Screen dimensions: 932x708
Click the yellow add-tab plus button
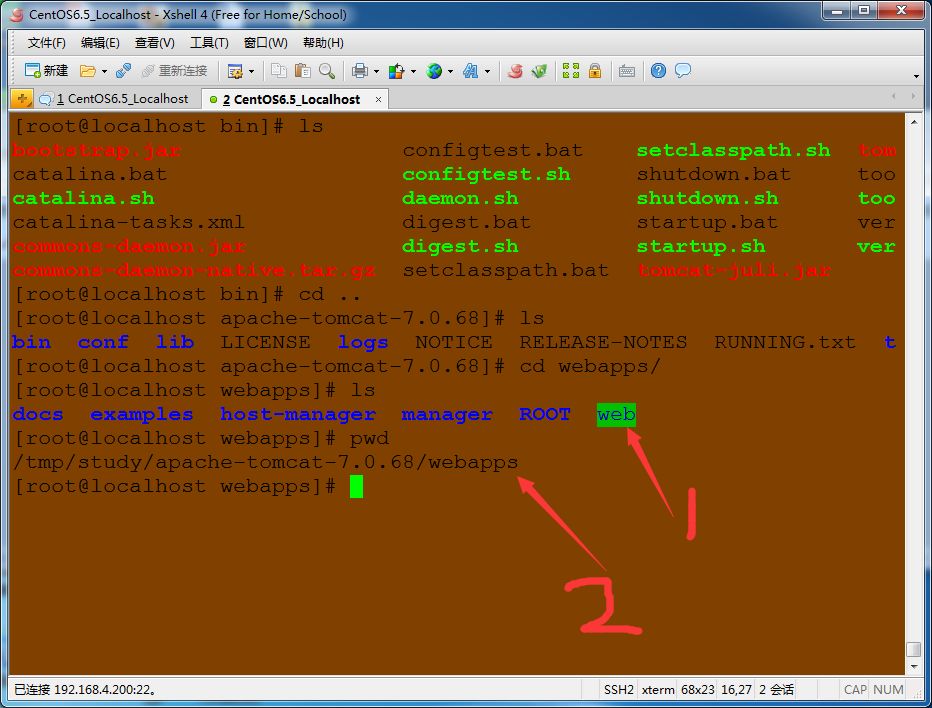pyautogui.click(x=21, y=99)
